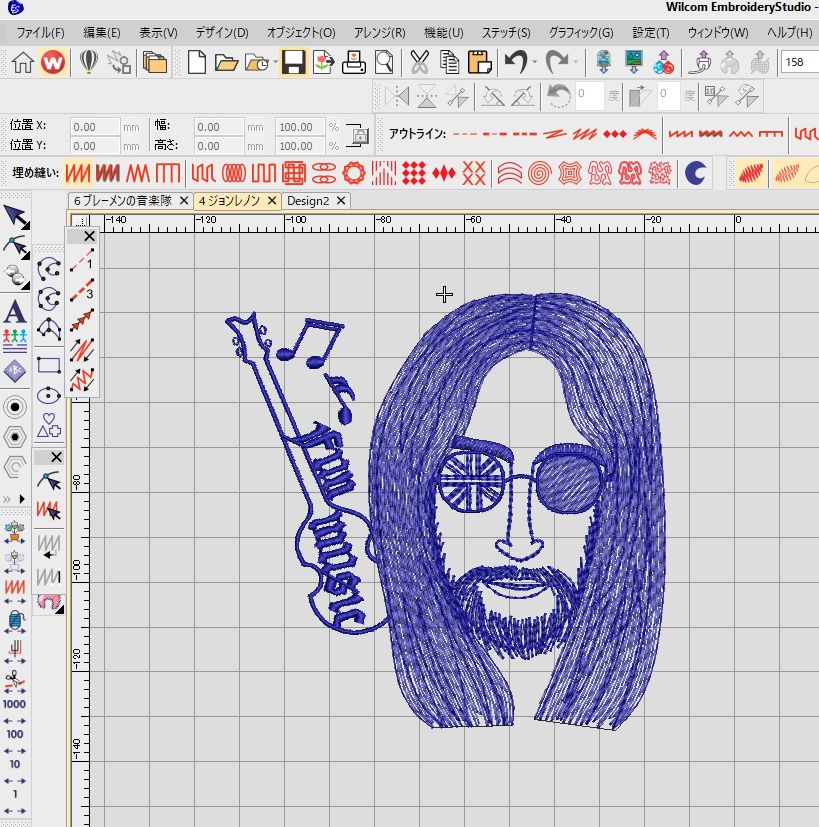This screenshot has width=819, height=827.
Task: Click the Home icon in the toolbar
Action: [x=23, y=62]
